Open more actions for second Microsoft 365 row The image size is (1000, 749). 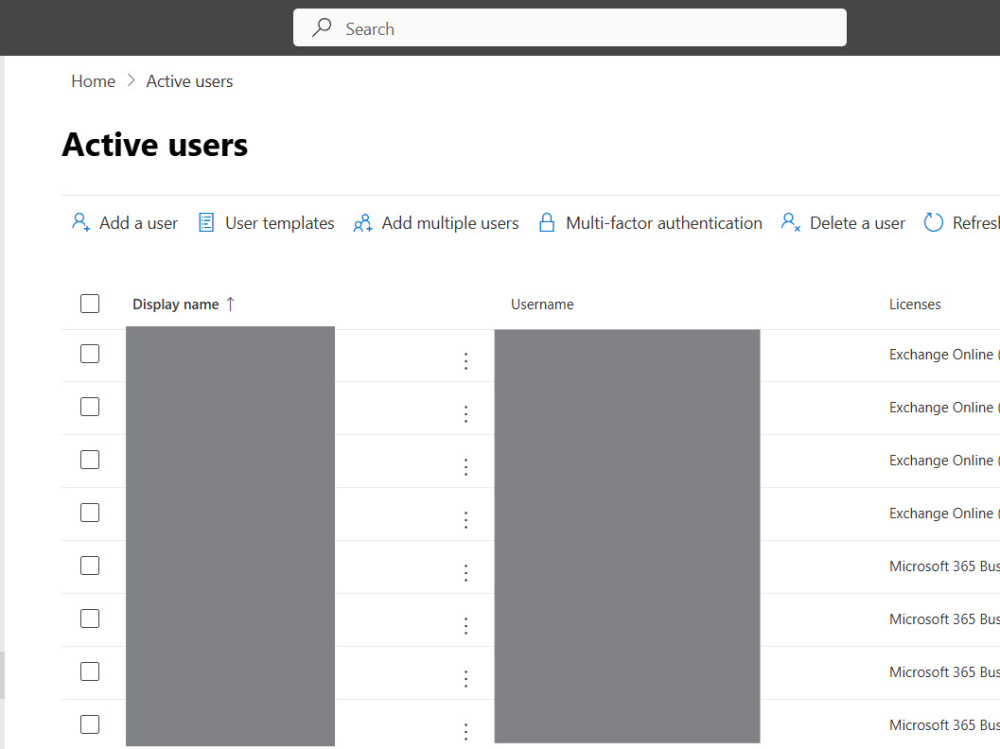466,626
